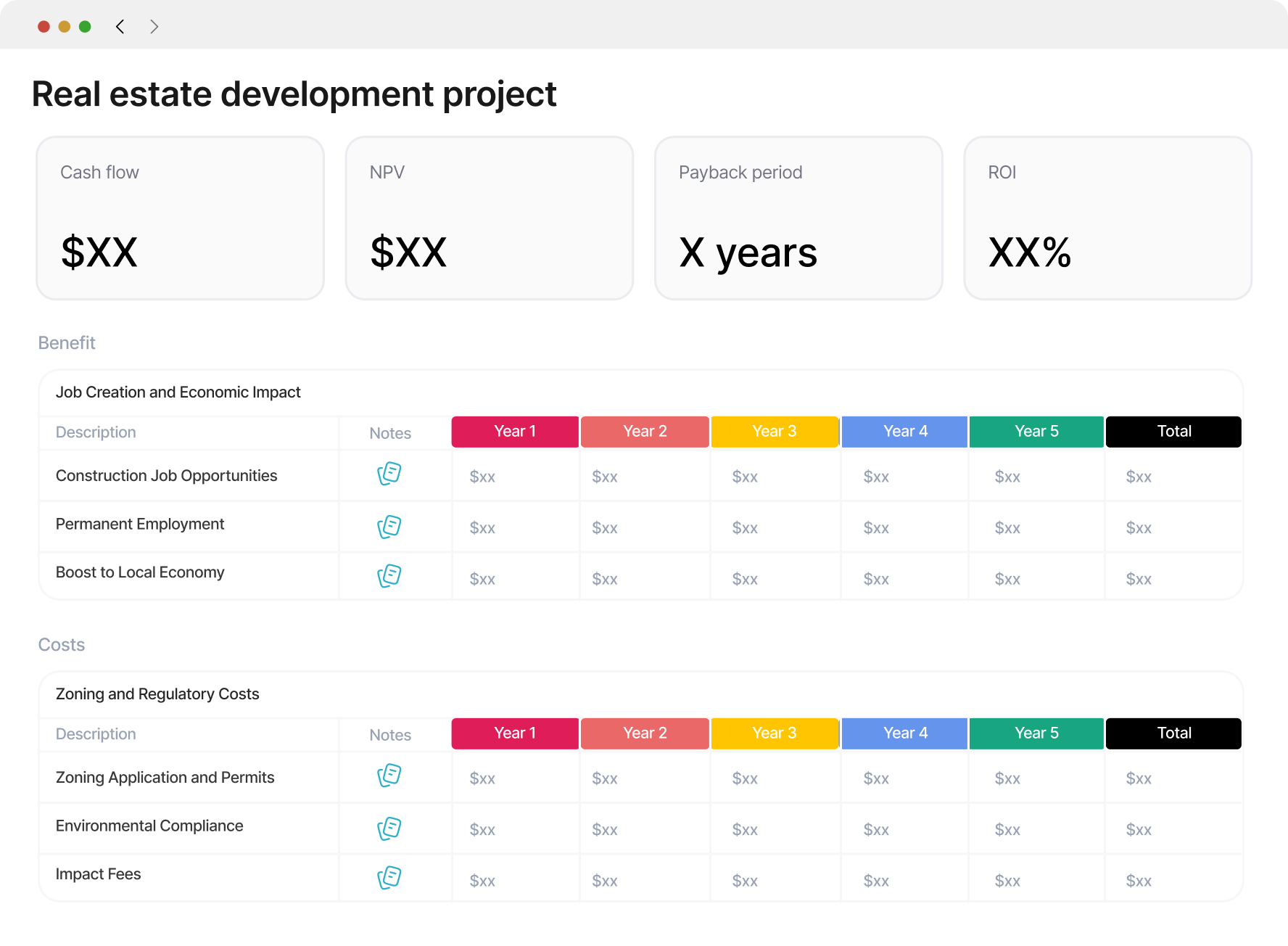Select the Zoning and Regulatory Costs title
1288x946 pixels.
point(157,694)
